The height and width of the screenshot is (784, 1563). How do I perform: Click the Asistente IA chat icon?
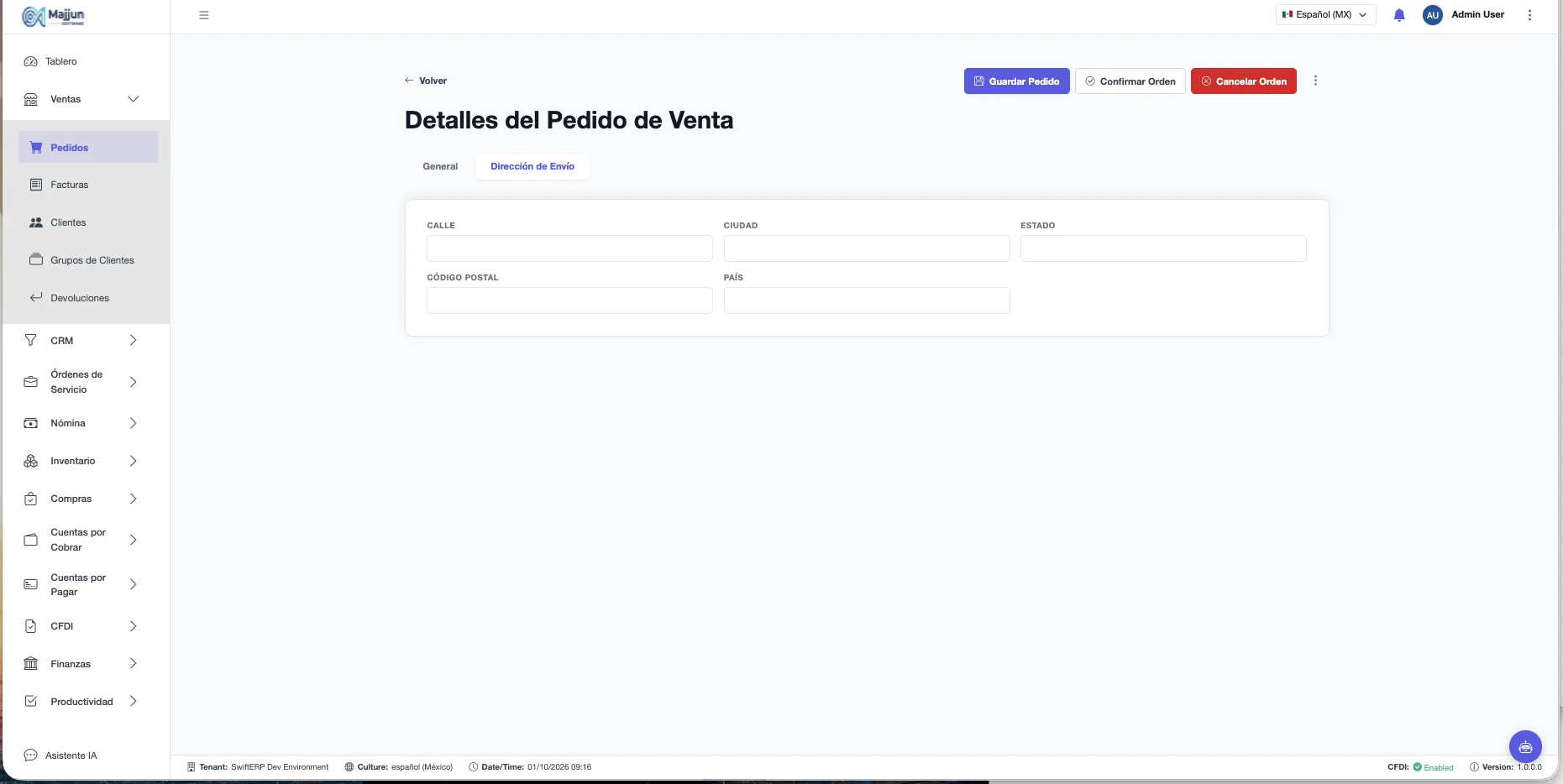[x=31, y=755]
